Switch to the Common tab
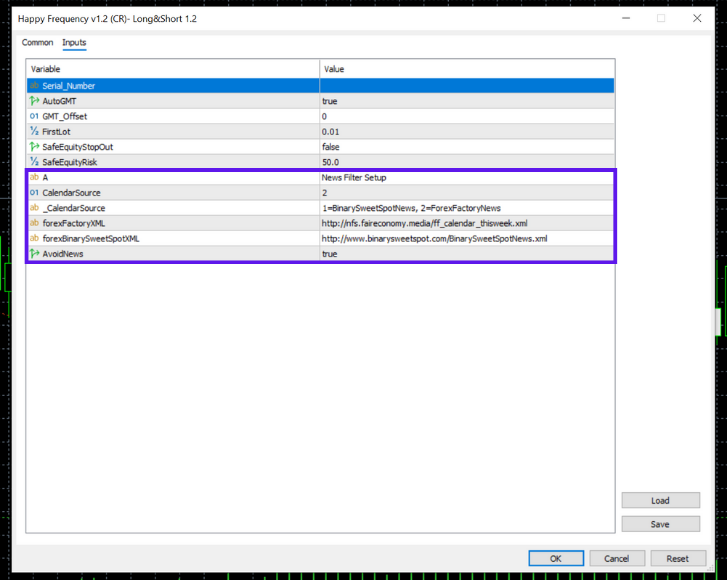The width and height of the screenshot is (728, 580). tap(38, 43)
